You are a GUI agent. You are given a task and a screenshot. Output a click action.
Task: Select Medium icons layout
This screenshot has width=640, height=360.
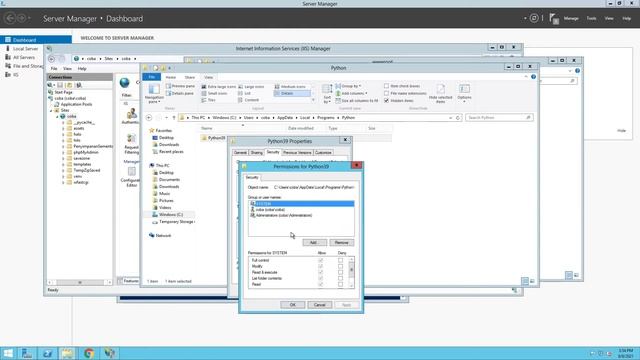pos(290,87)
